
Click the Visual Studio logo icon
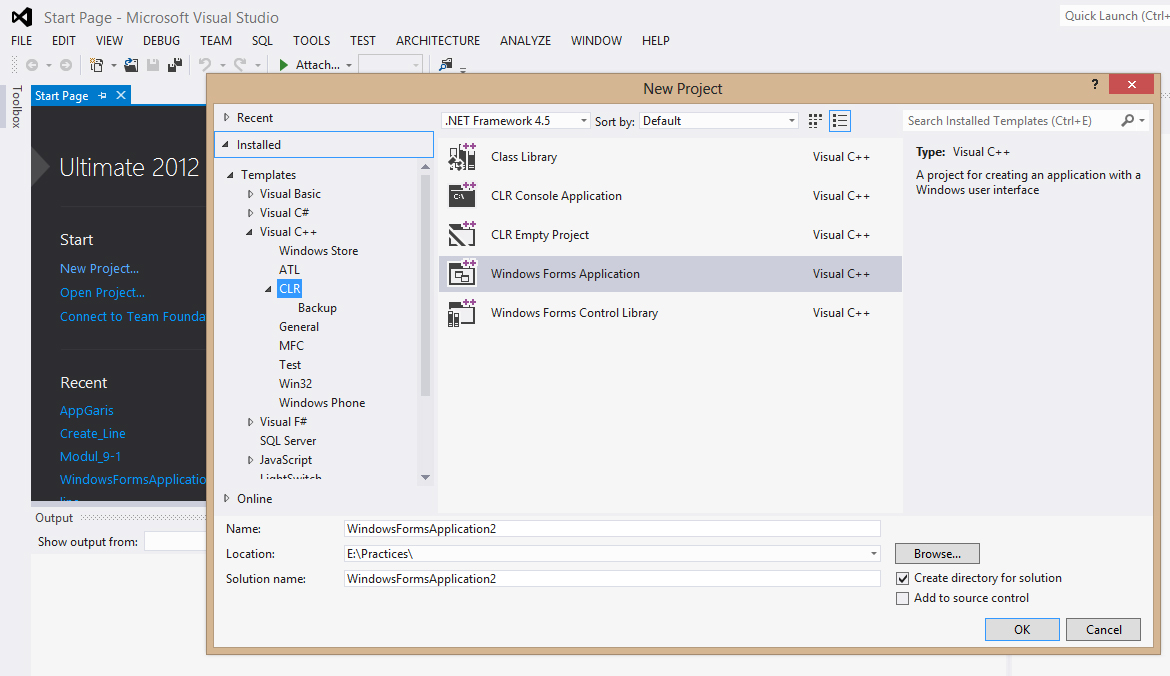coord(22,17)
